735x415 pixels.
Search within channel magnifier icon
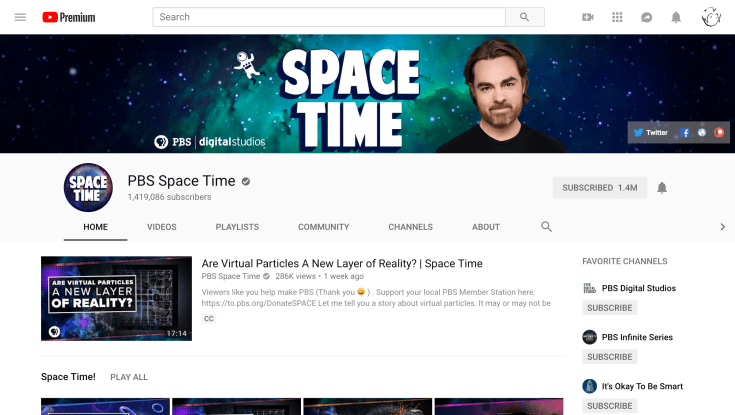coord(546,227)
